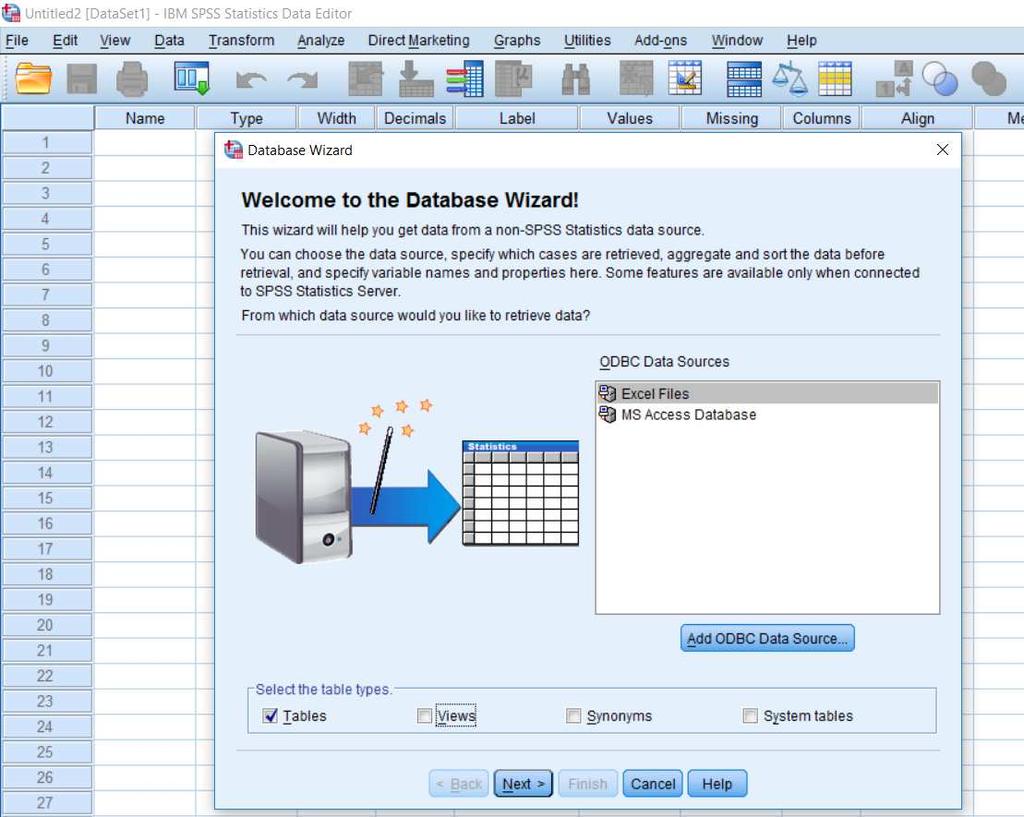Enable the Views table type checkbox
Image resolution: width=1024 pixels, height=817 pixels.
(424, 716)
